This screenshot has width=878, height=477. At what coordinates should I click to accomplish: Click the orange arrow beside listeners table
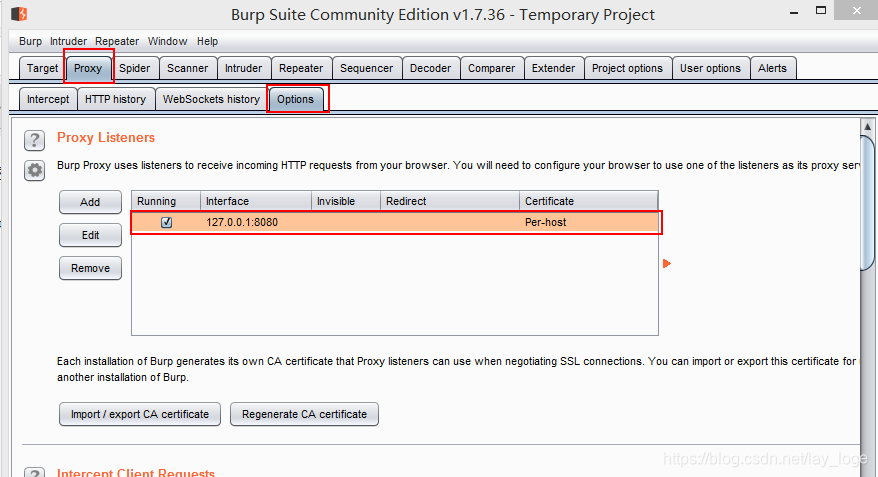coord(666,263)
